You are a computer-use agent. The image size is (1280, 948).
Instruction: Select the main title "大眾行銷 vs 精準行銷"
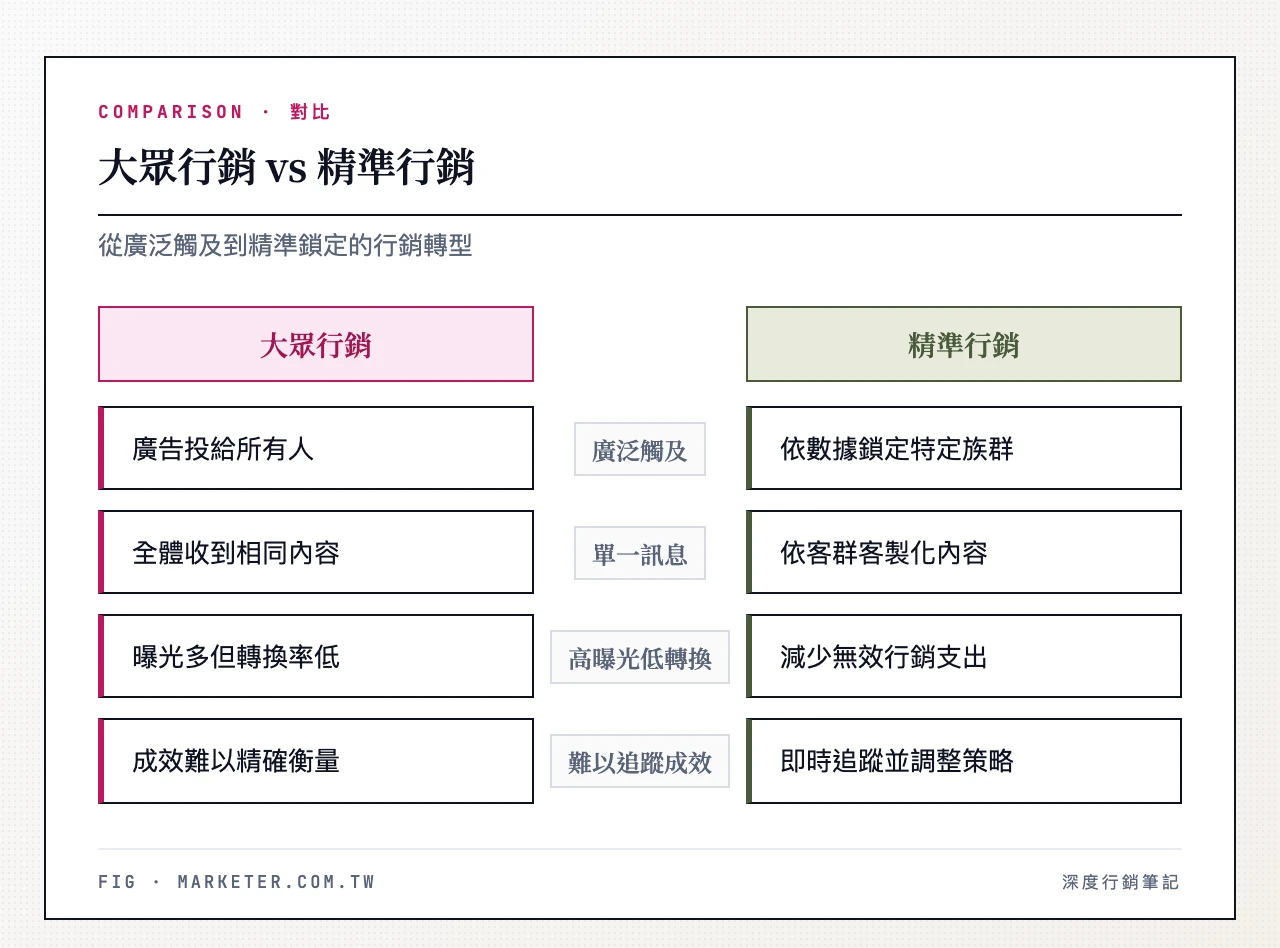click(x=286, y=168)
